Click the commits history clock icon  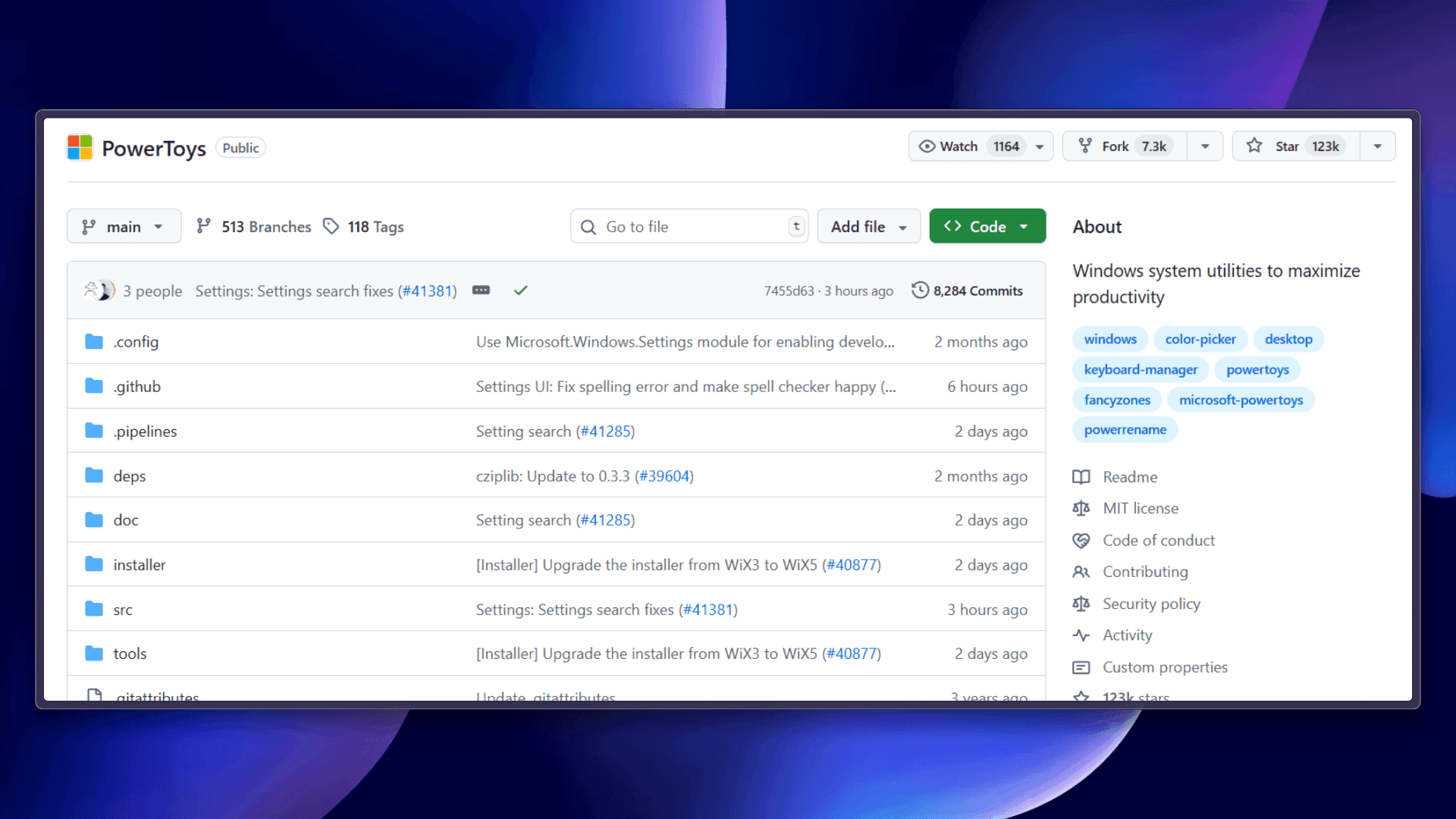(920, 290)
